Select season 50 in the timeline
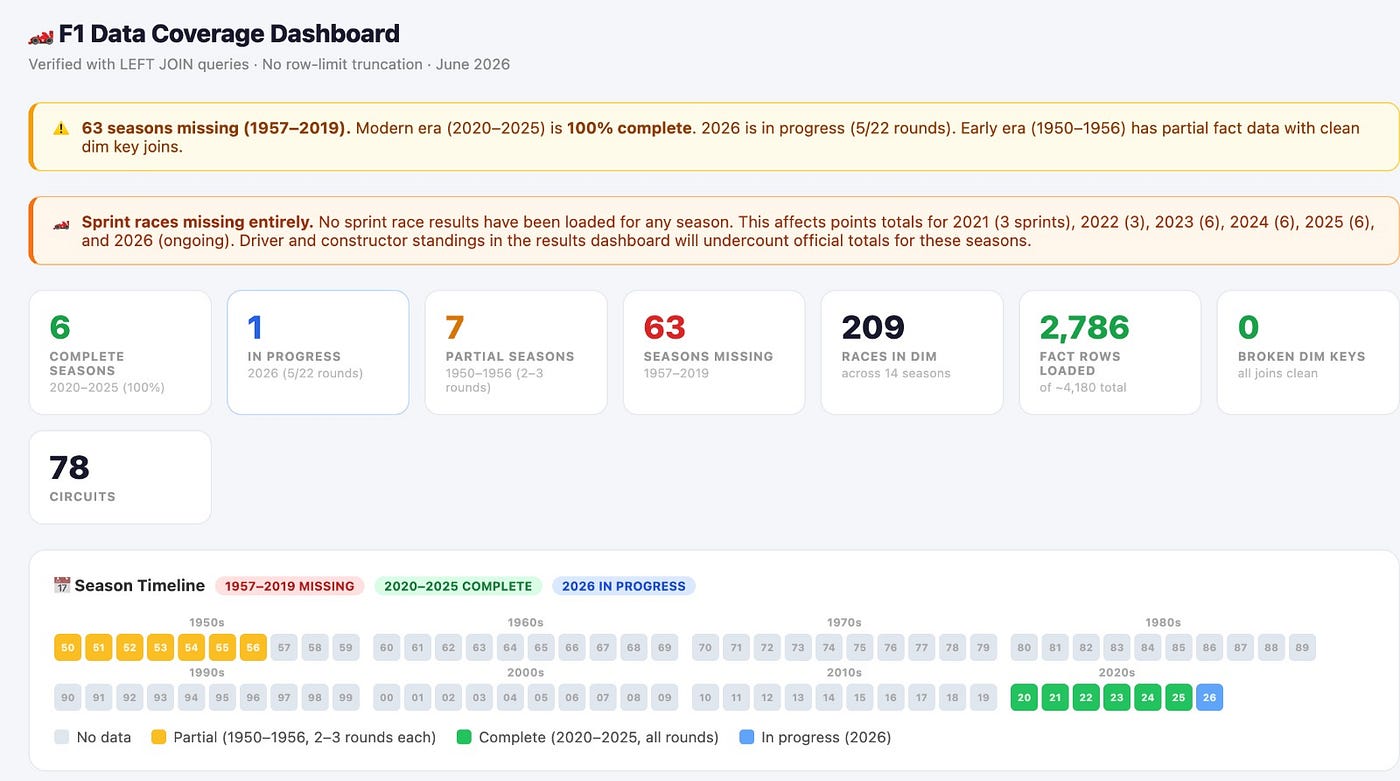Image resolution: width=1400 pixels, height=781 pixels. pyautogui.click(x=68, y=647)
